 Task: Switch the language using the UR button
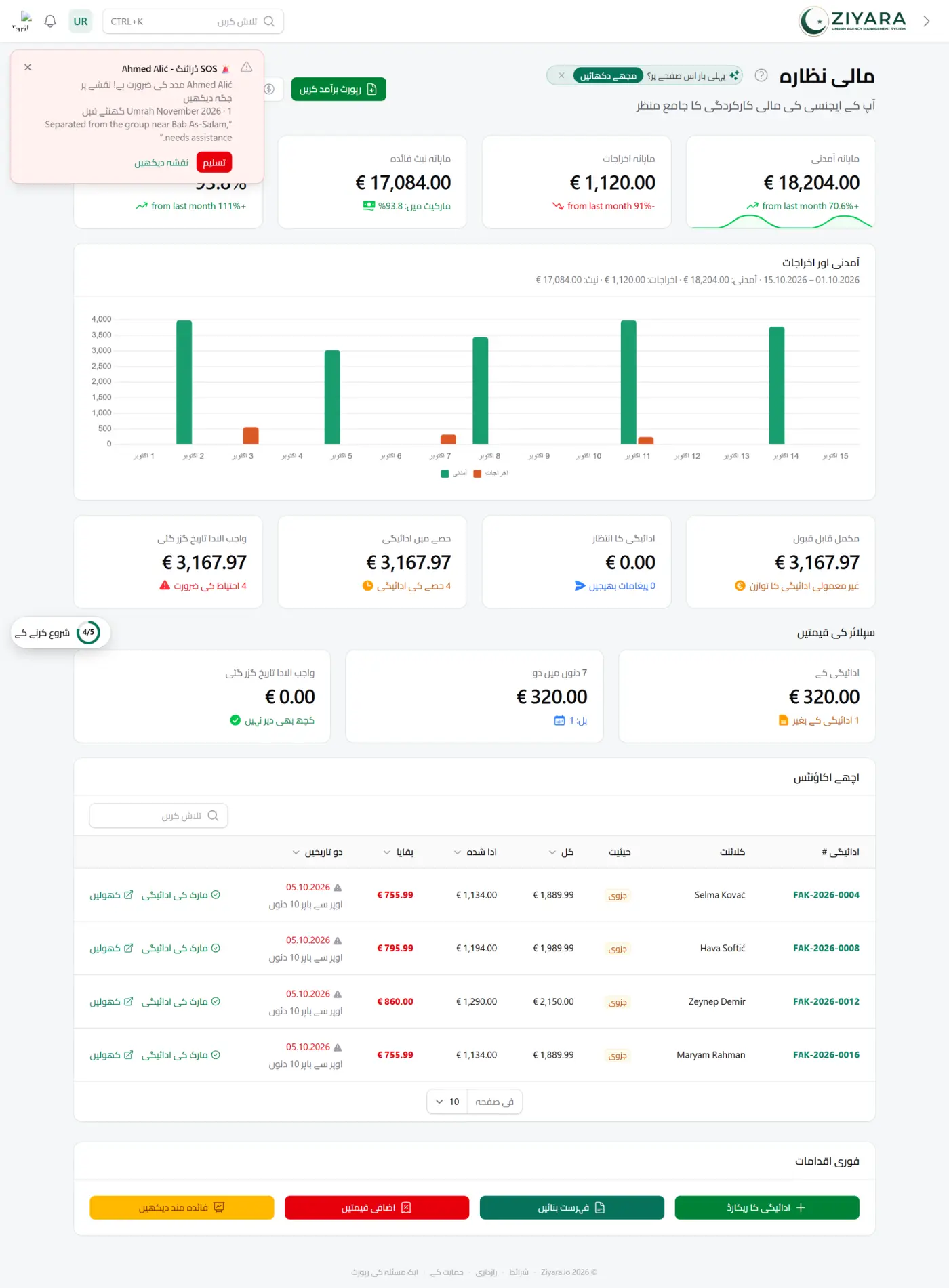(80, 21)
